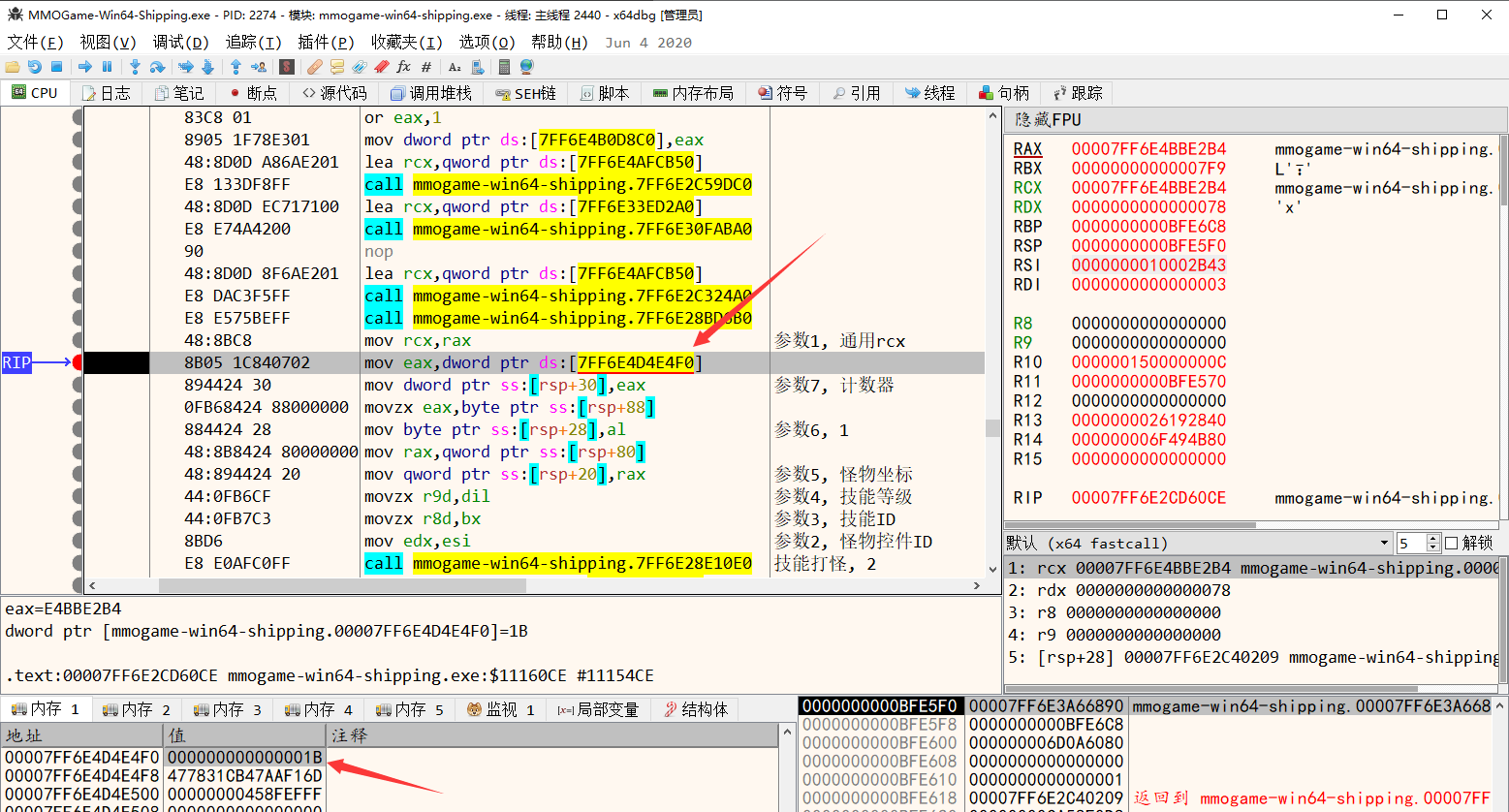
Task: Toggle breakpoint bullet on 'movzx r9d,dil' line
Action: (x=78, y=496)
